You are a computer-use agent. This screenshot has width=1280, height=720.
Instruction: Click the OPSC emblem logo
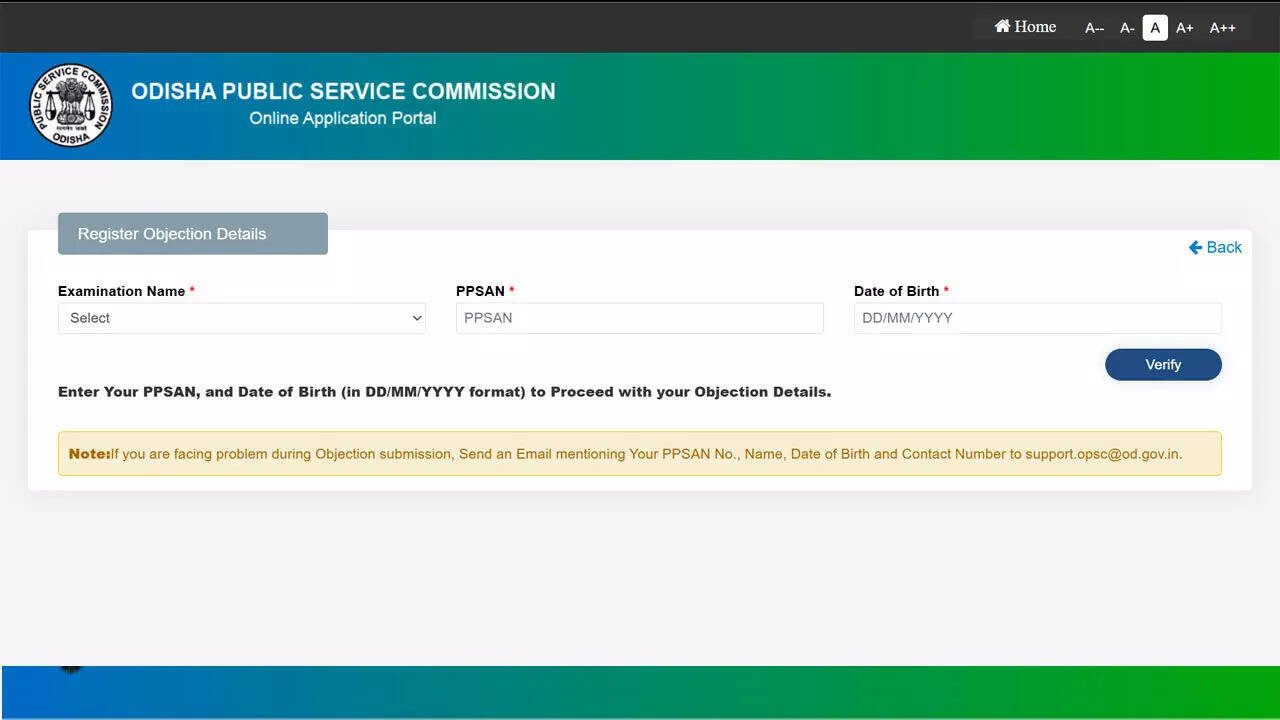tap(71, 106)
